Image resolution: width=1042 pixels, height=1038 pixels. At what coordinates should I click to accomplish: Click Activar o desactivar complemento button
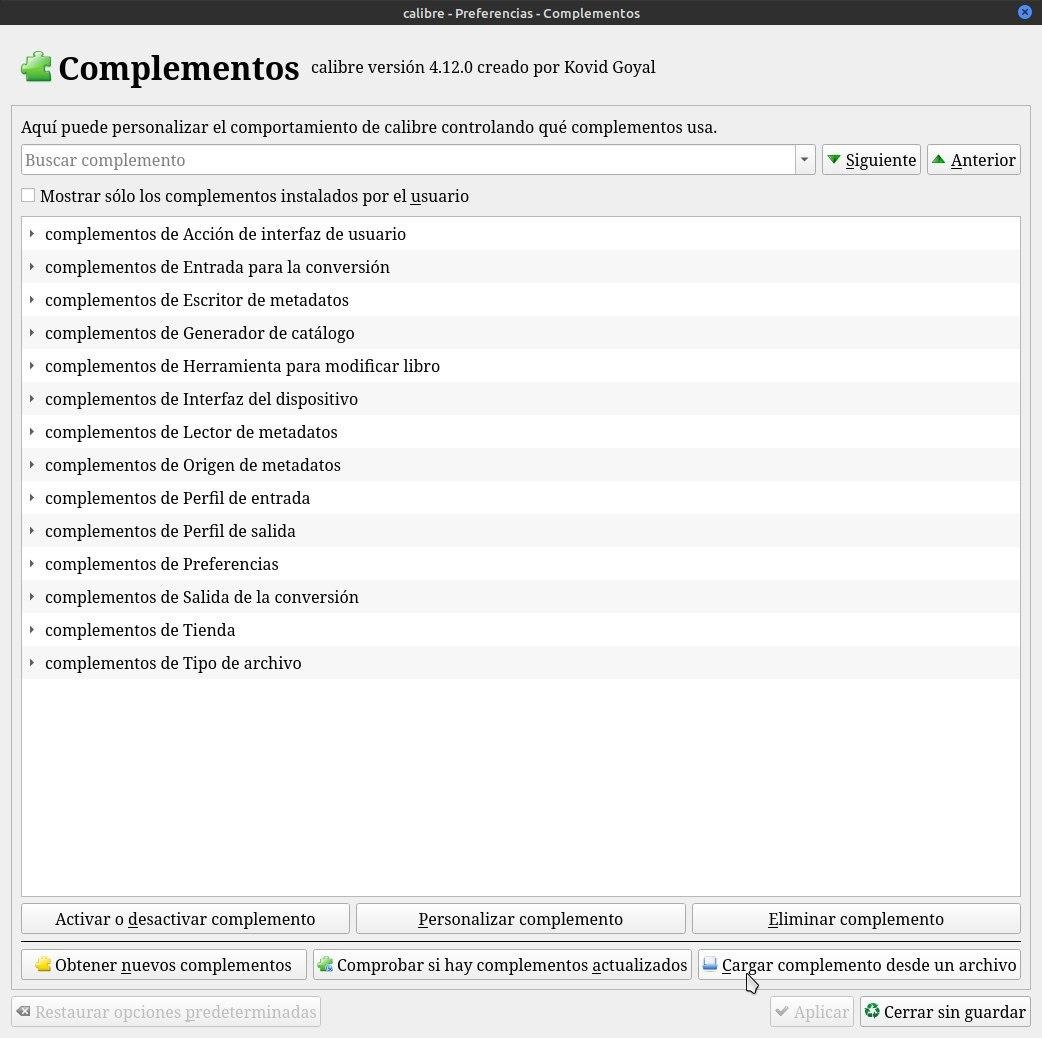185,918
